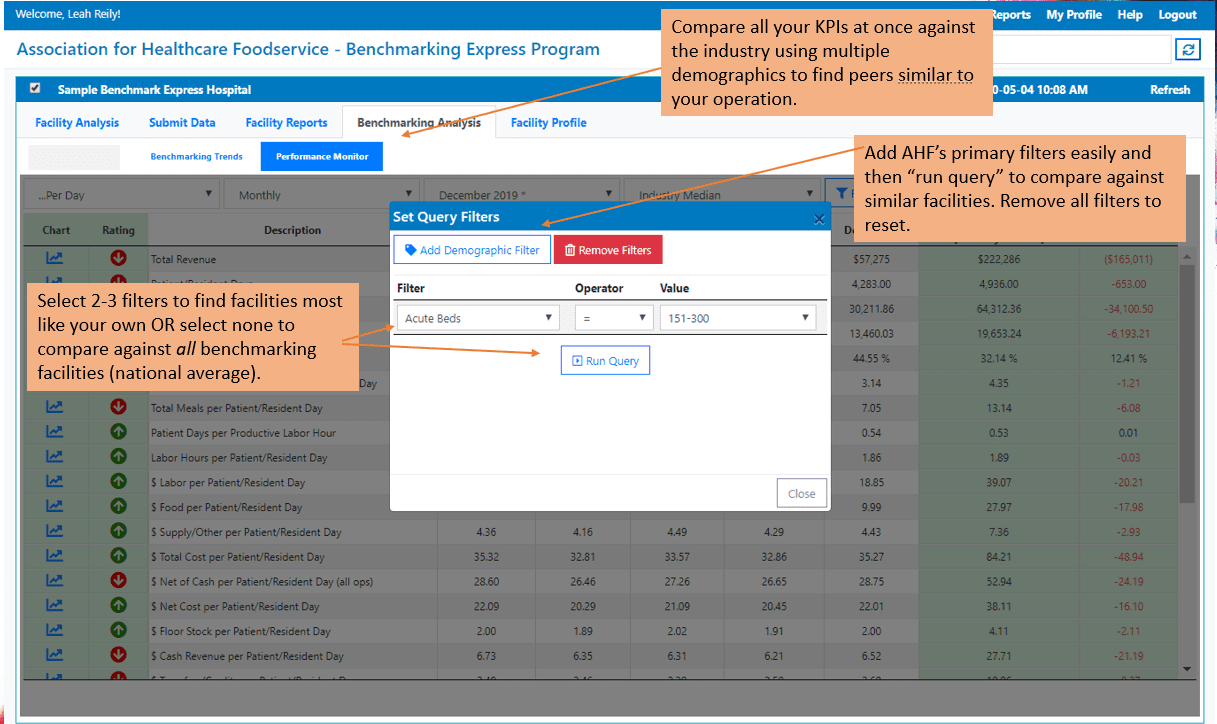Screen dimensions: 1217x724
Task: Toggle the Sample Benchmark Express Hospital checkbox
Action: [36, 89]
